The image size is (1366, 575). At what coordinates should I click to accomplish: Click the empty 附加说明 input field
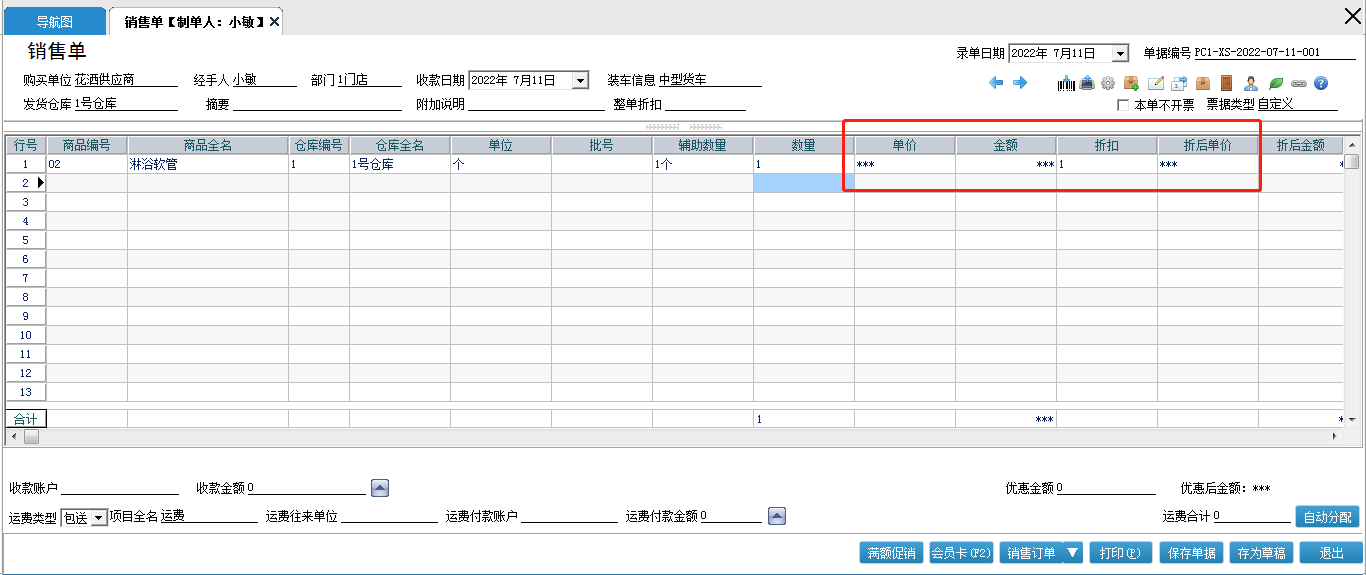click(x=536, y=104)
